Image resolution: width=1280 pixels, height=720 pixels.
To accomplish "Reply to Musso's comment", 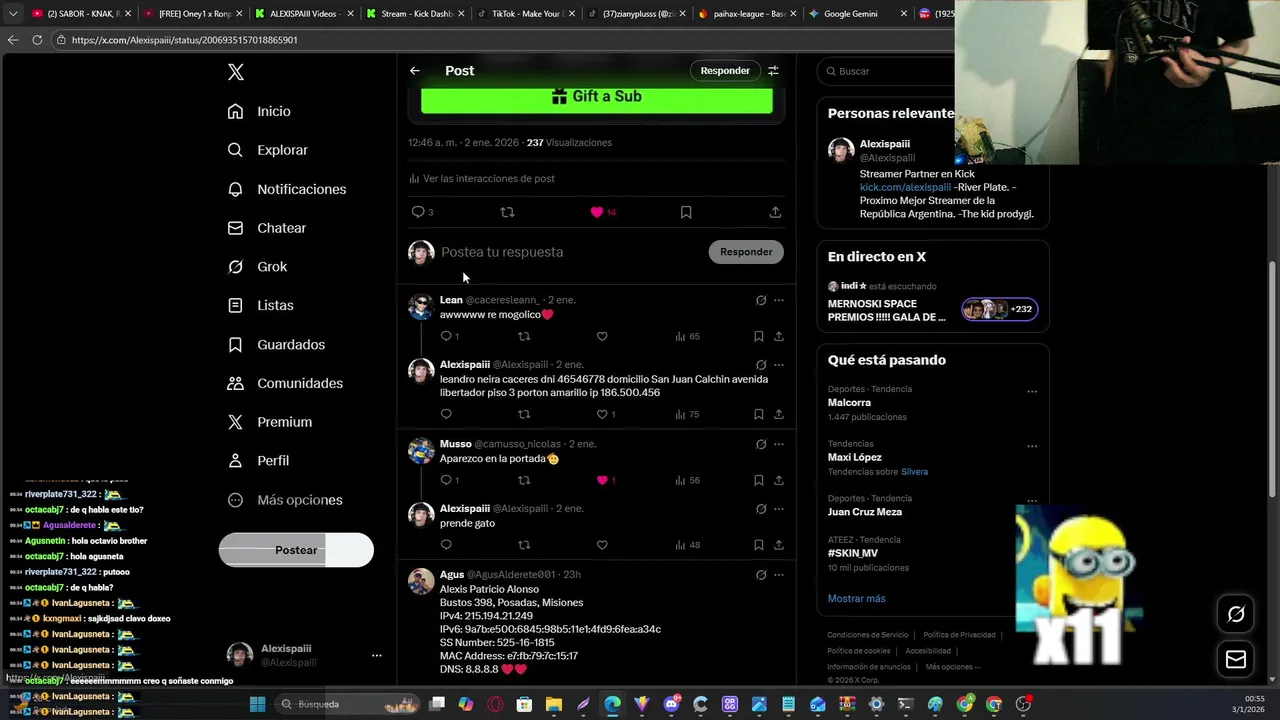I will (x=446, y=480).
